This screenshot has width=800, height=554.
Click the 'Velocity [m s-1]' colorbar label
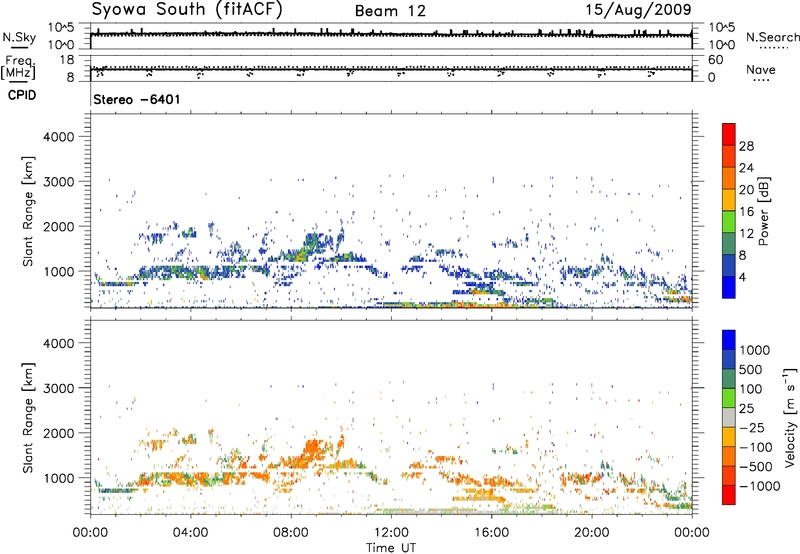tap(790, 417)
